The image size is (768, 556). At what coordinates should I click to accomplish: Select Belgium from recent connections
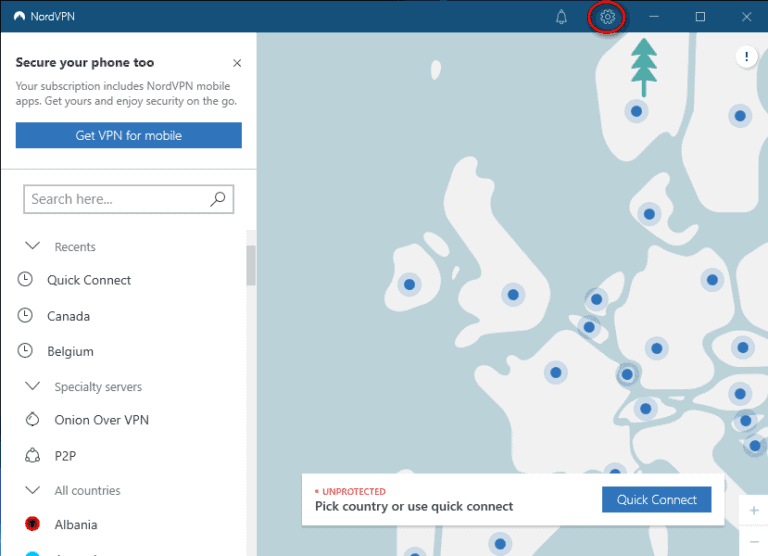pyautogui.click(x=70, y=352)
